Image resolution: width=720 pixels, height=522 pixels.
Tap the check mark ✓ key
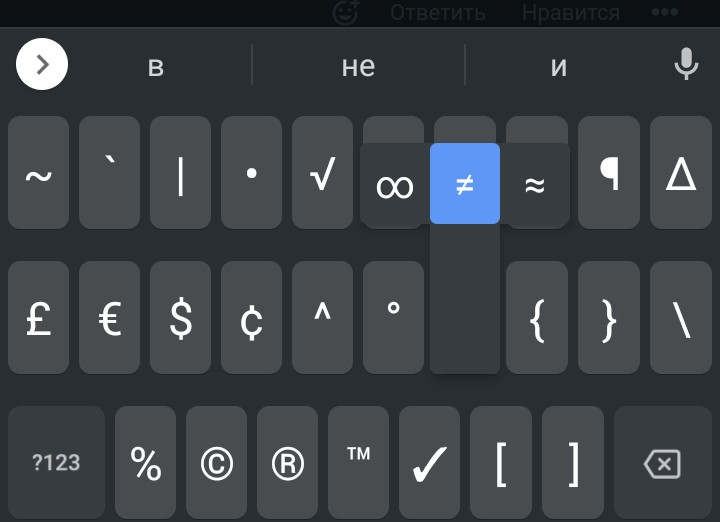(x=429, y=463)
